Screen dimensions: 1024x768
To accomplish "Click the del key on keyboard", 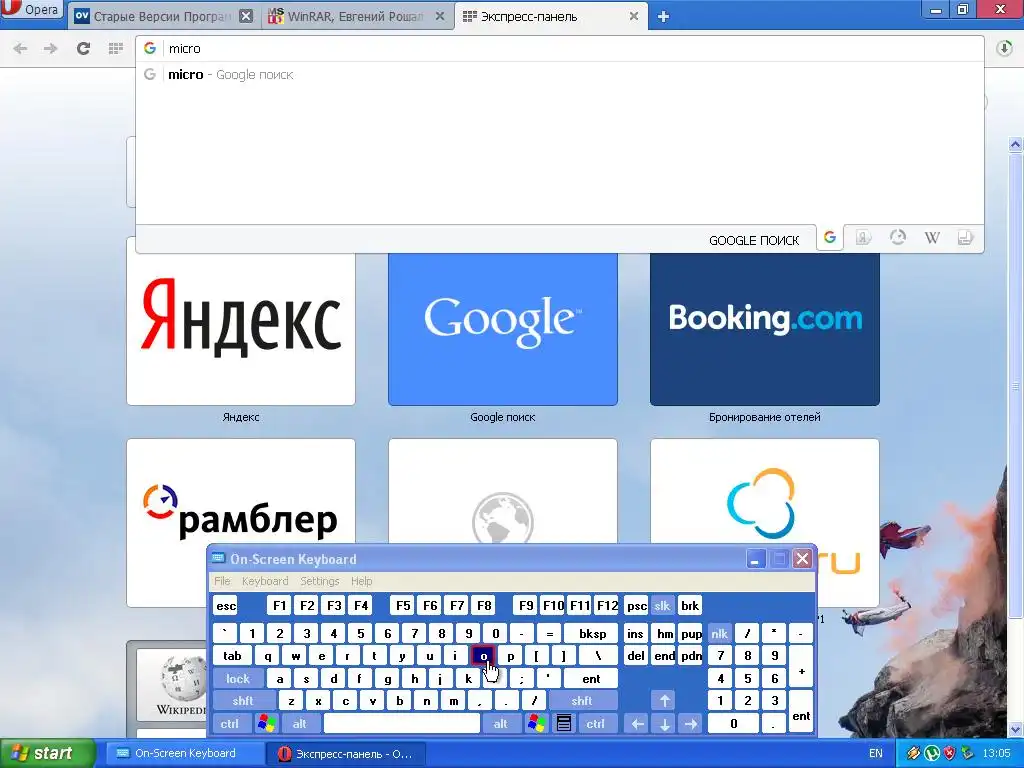I will point(636,656).
